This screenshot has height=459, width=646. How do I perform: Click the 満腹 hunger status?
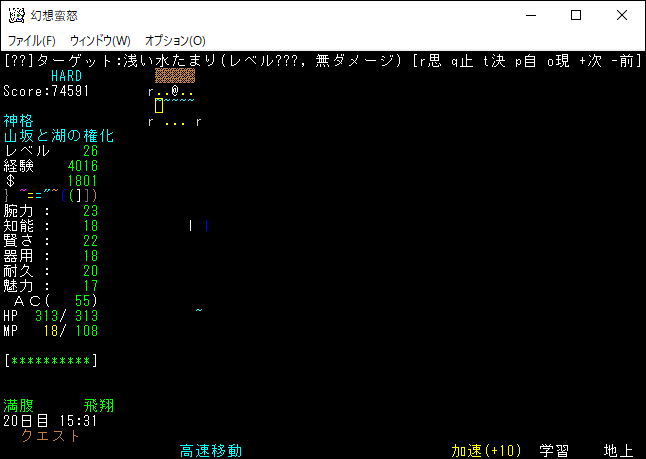point(19,406)
